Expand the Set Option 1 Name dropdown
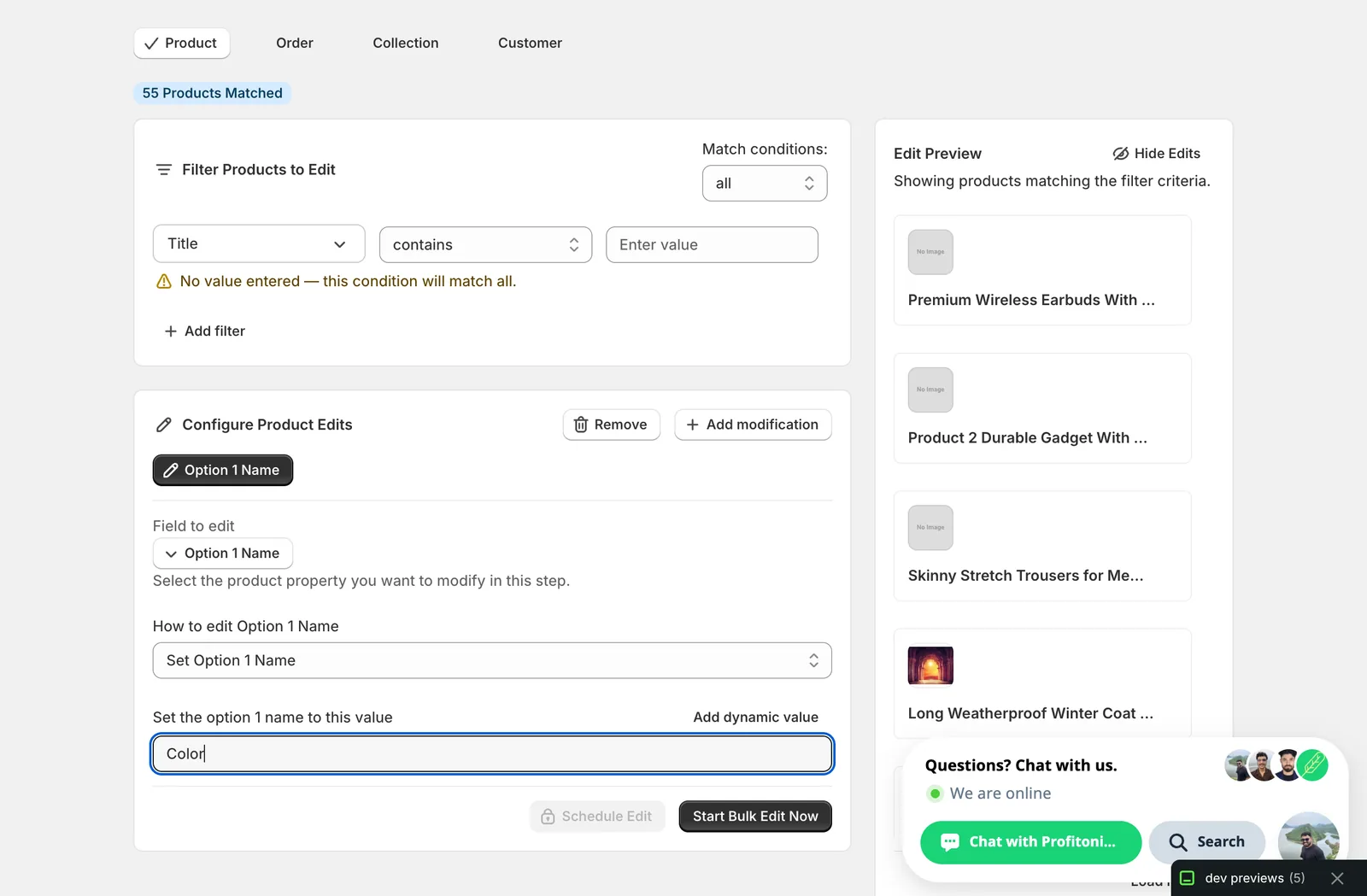 point(492,660)
